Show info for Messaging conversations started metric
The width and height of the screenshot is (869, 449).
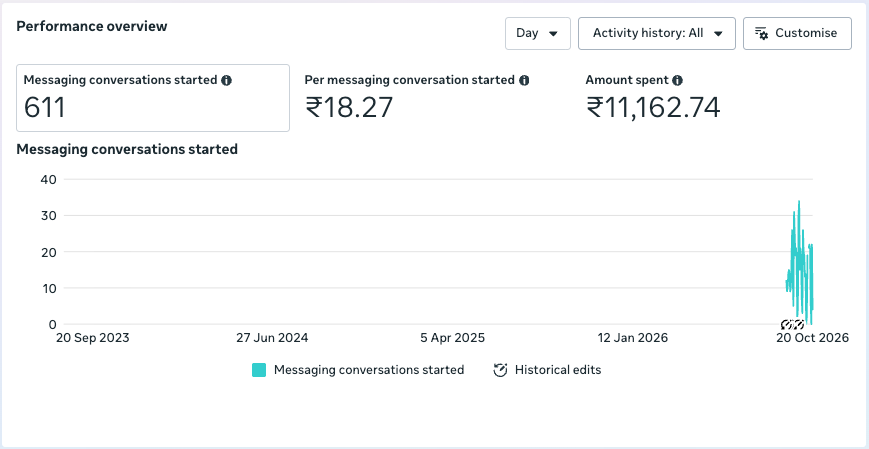(x=226, y=80)
